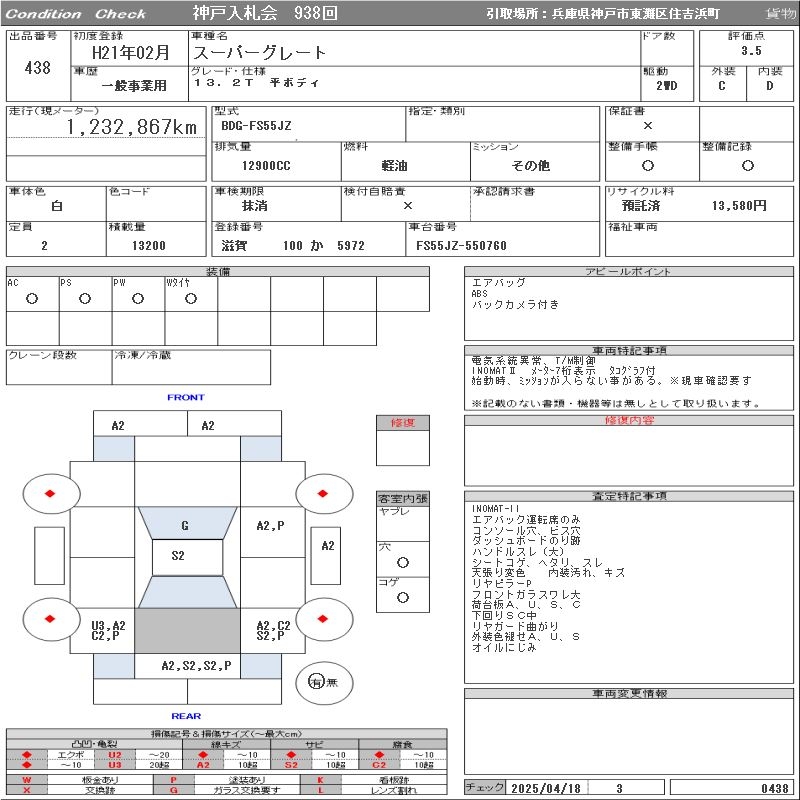Screen dimensions: 800x800
Task: Click the アピールポイント section header
Action: 628,271
